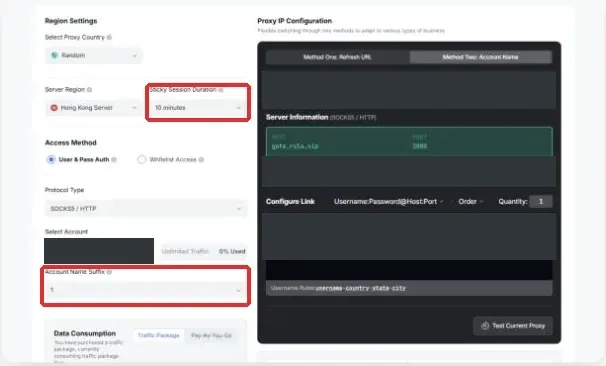This screenshot has height=366, width=606.
Task: Click the Quantity input field
Action: click(541, 202)
